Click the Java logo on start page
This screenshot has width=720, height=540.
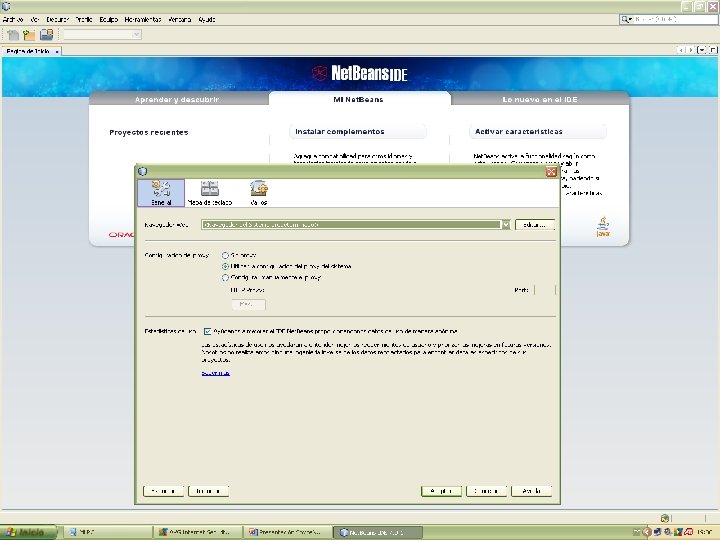[603, 227]
